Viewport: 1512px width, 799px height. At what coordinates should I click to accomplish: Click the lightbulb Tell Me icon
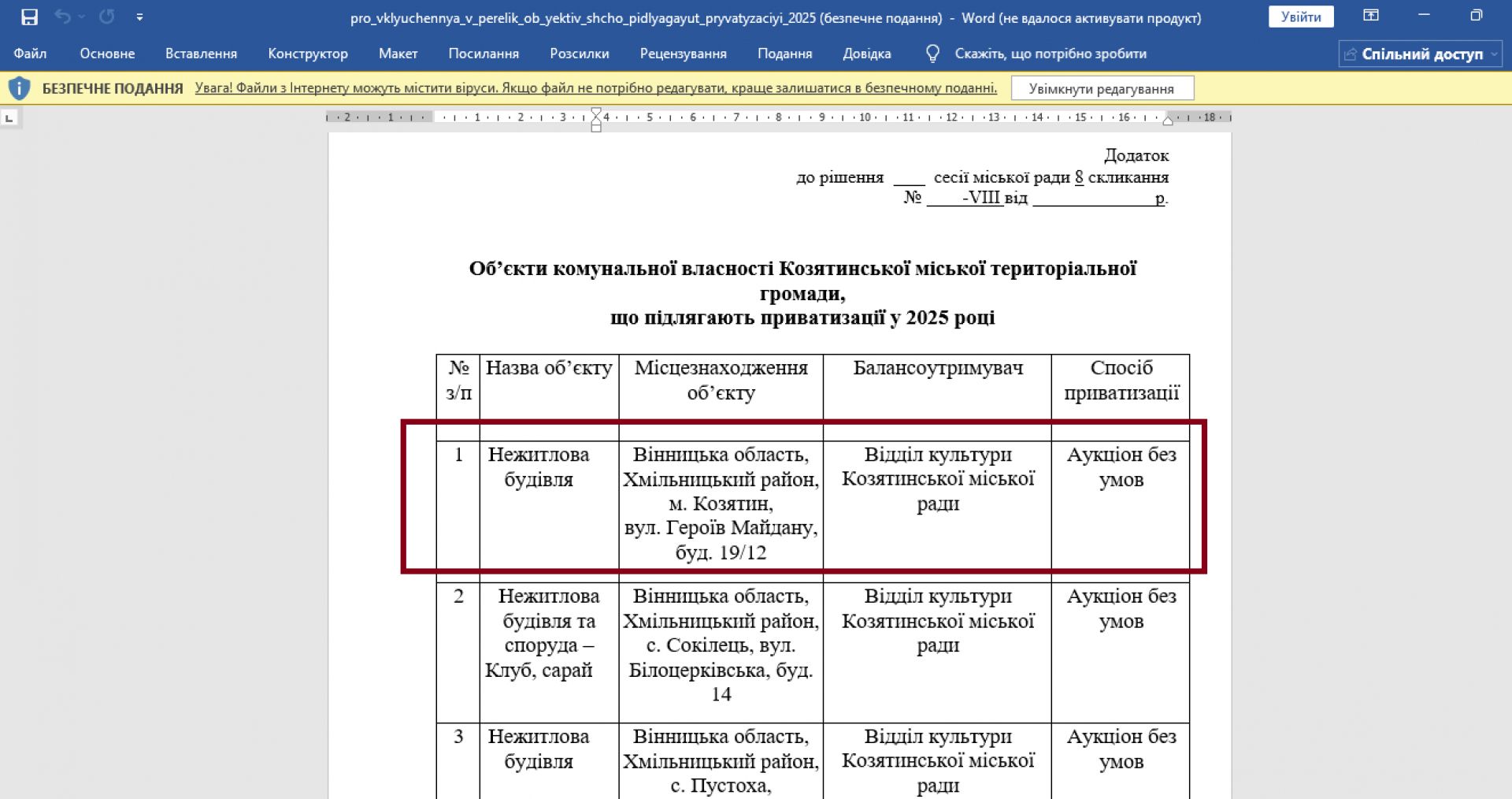[932, 54]
